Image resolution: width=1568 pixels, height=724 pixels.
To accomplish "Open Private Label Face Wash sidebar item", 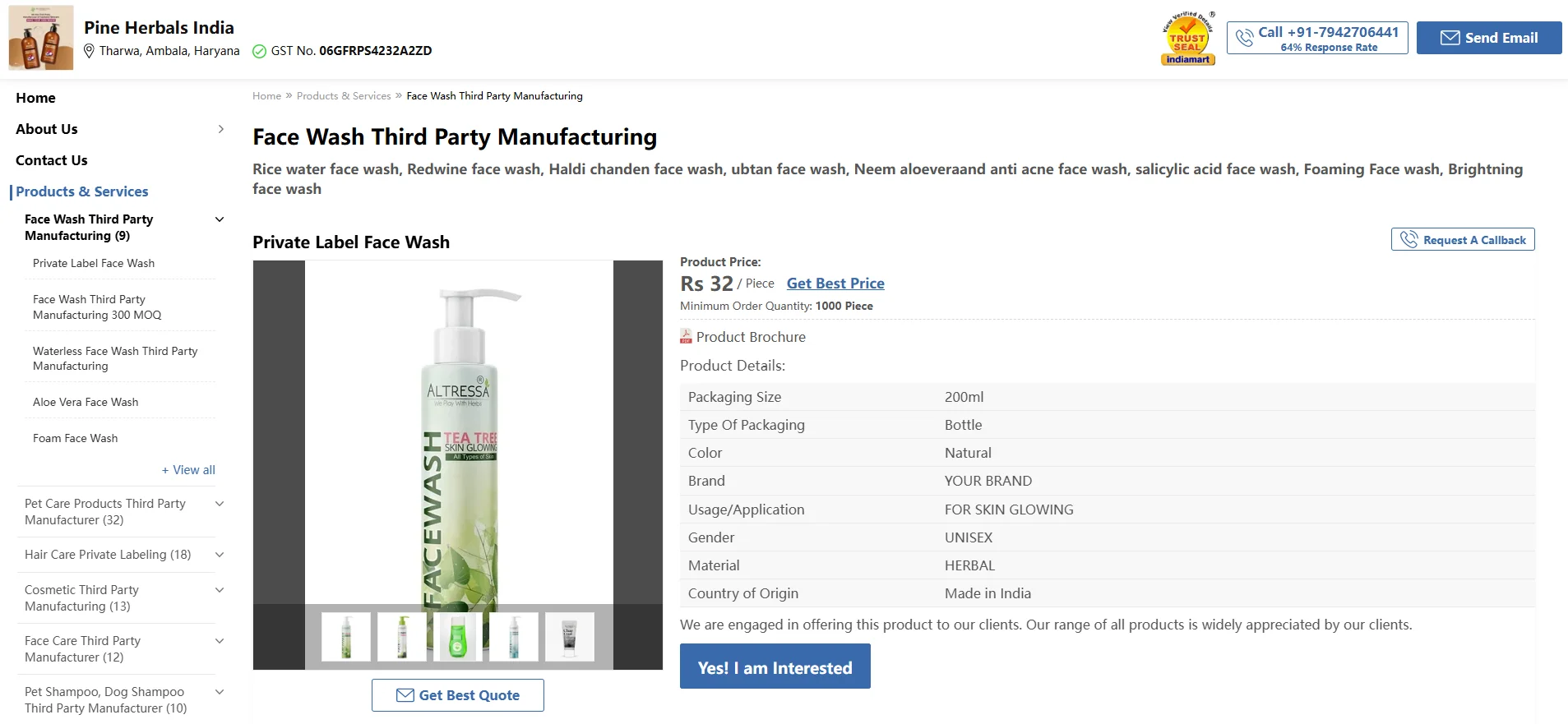I will (x=94, y=263).
